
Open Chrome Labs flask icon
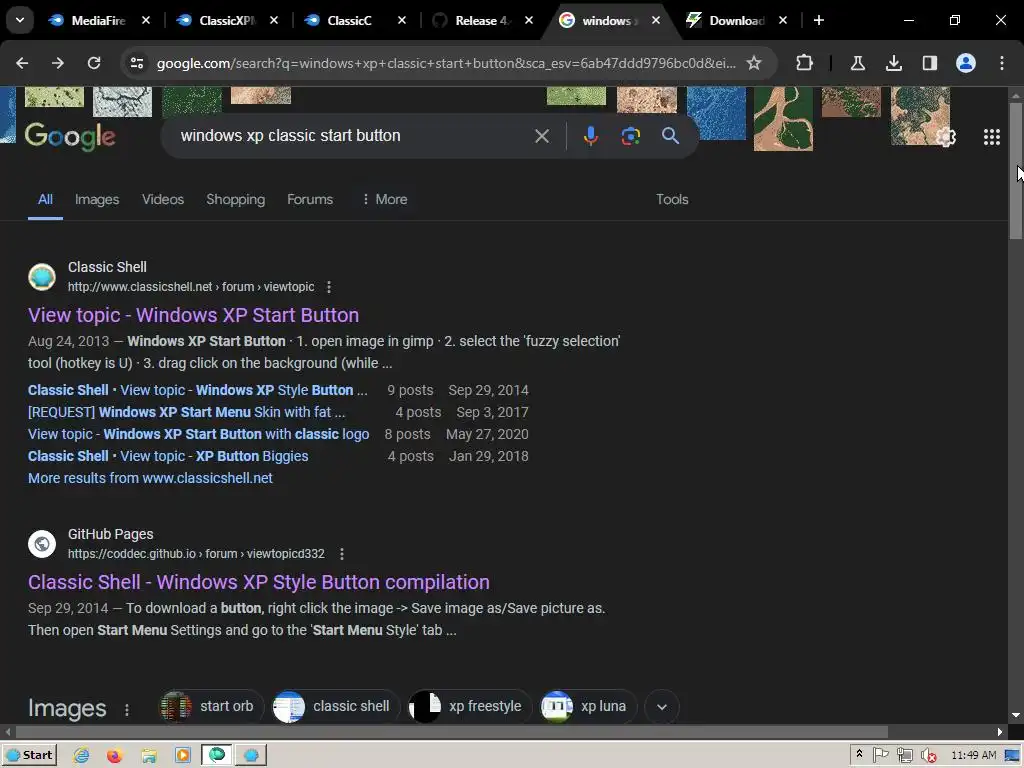(857, 63)
